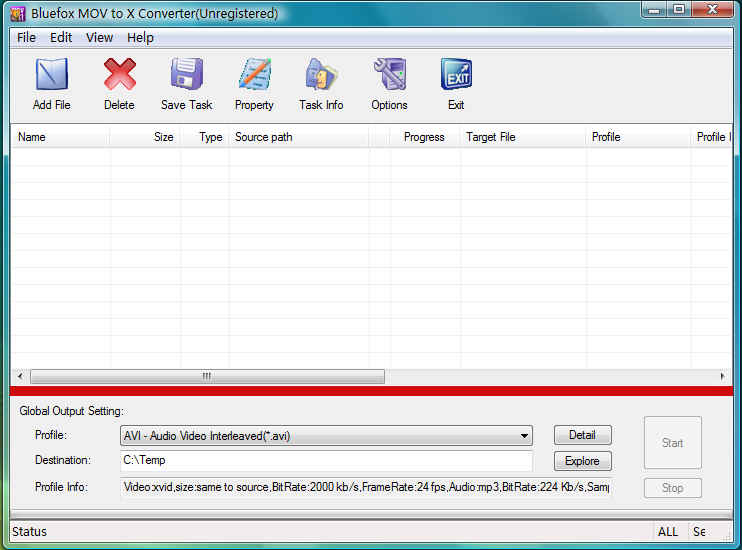Click the Explore button

[583, 461]
